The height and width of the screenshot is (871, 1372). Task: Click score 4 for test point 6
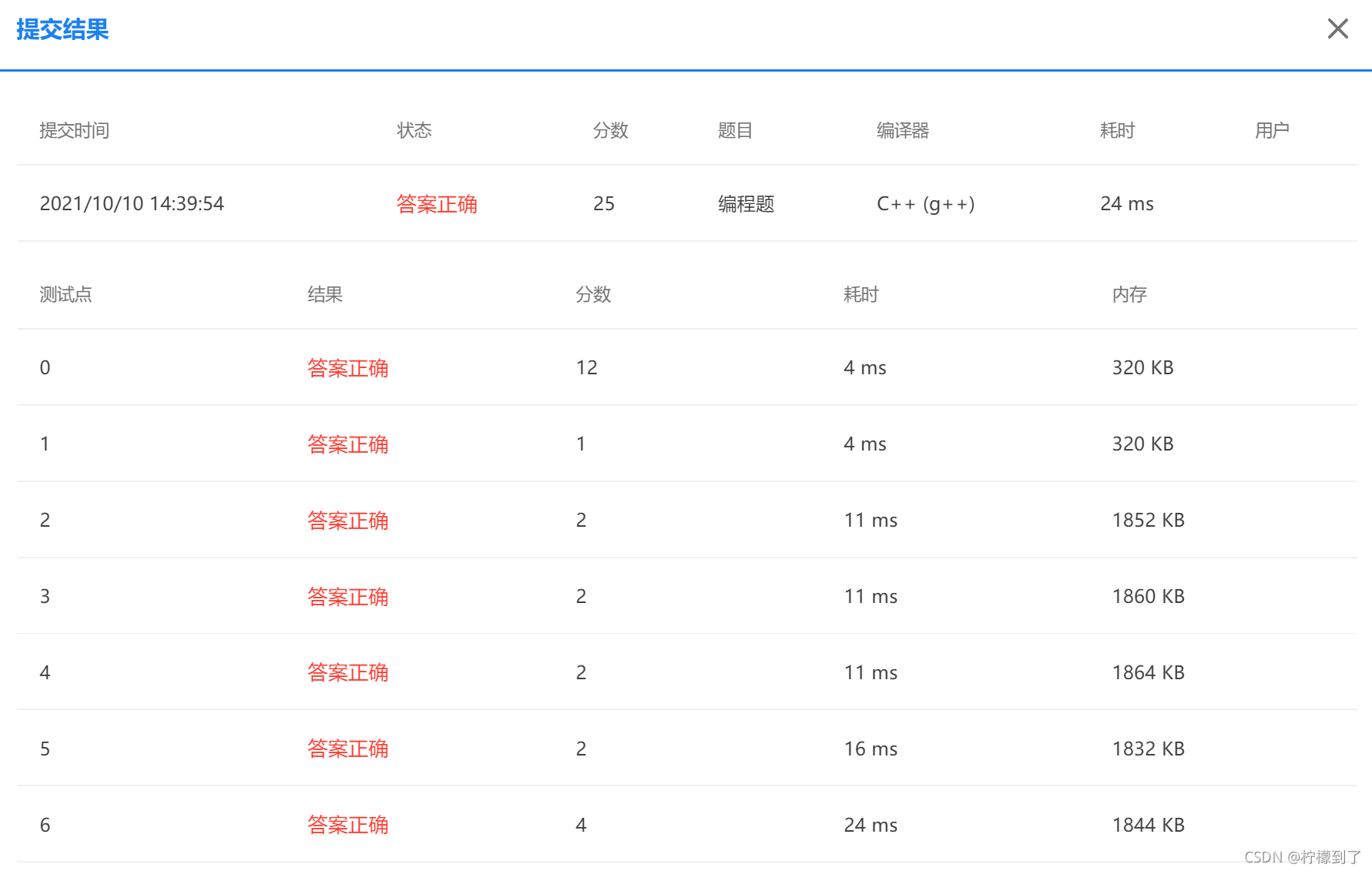tap(582, 826)
